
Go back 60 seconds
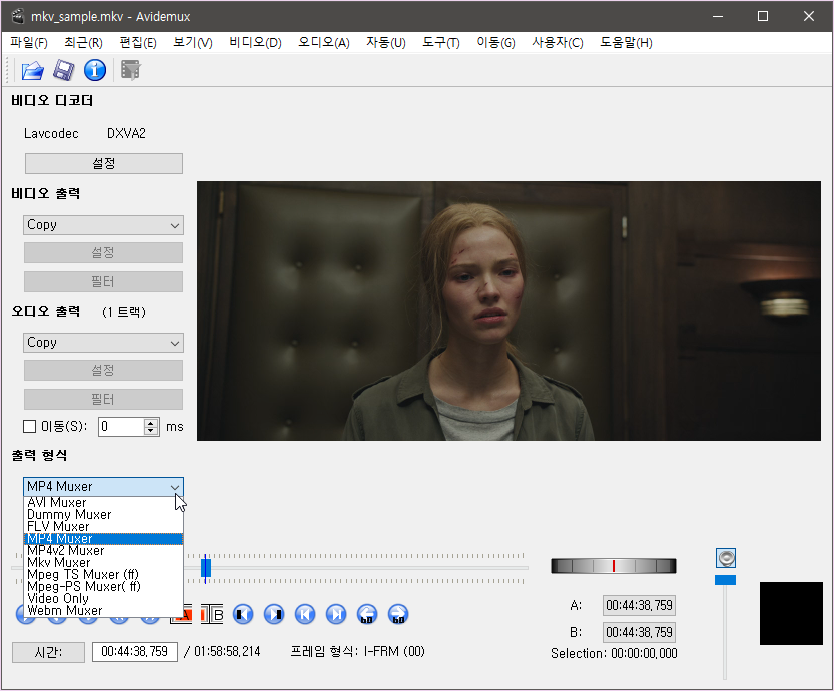point(367,614)
